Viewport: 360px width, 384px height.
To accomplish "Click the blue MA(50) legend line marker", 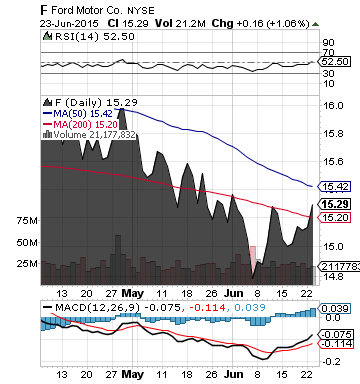I will click(47, 113).
